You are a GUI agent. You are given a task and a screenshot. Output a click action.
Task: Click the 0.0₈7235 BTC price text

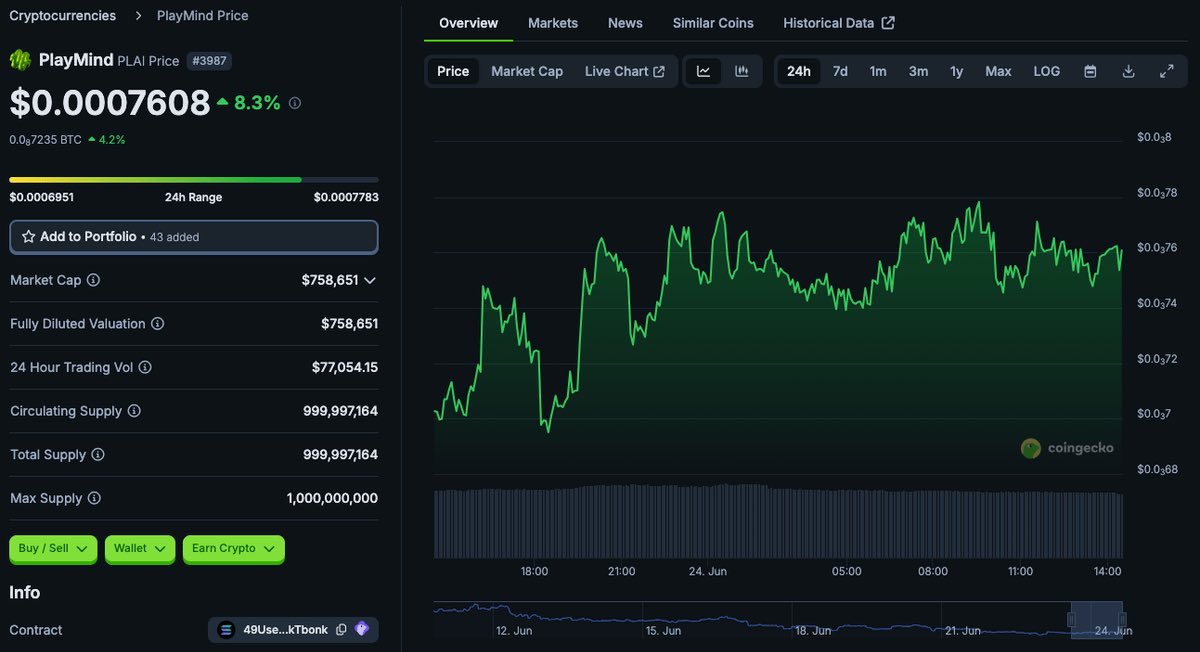pyautogui.click(x=46, y=140)
